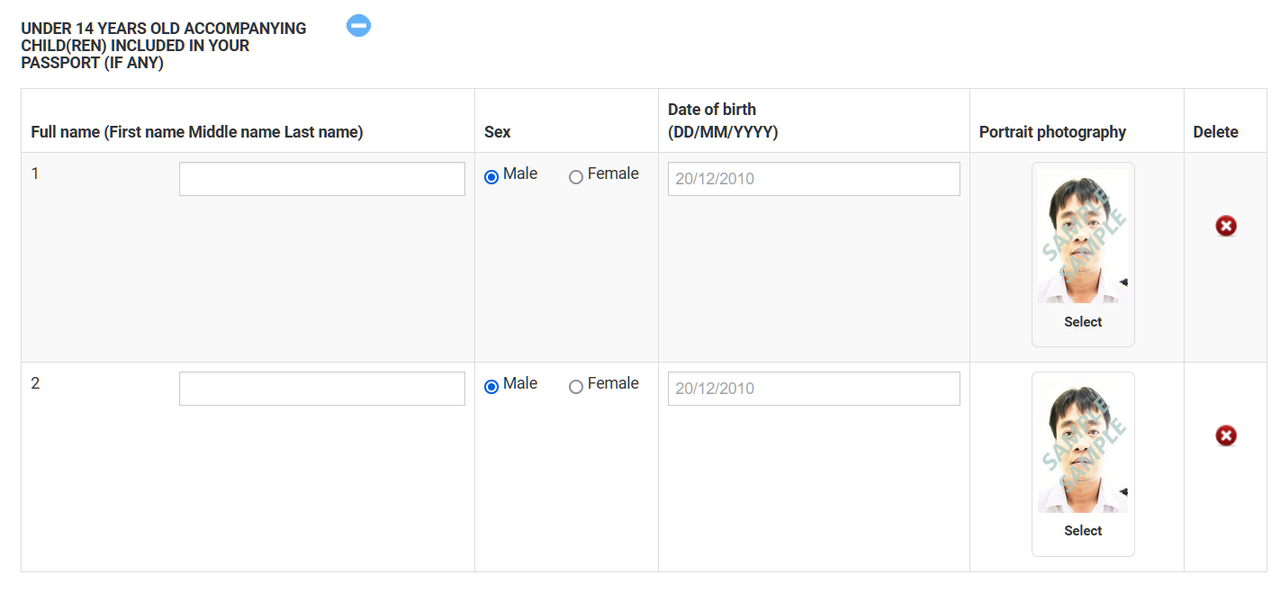Click the sample portrait photo in row 2

tap(1083, 446)
